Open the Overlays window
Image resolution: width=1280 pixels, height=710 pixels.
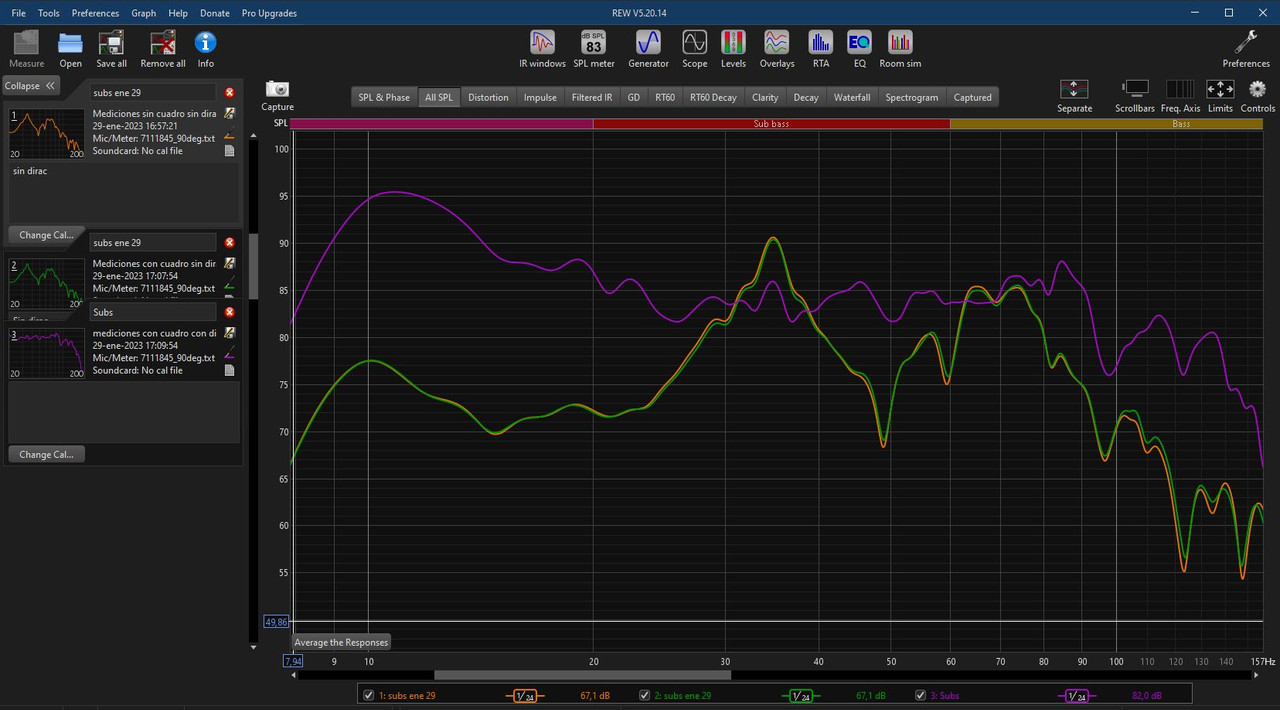(777, 49)
